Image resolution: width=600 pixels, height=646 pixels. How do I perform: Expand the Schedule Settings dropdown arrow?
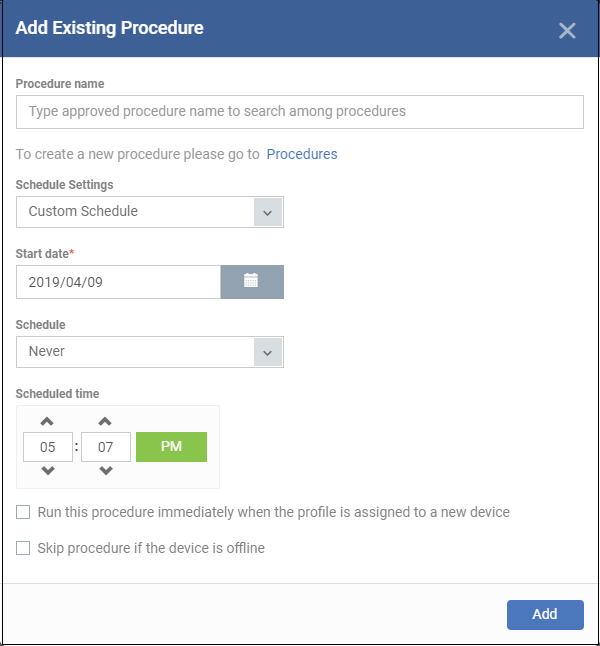coord(268,212)
